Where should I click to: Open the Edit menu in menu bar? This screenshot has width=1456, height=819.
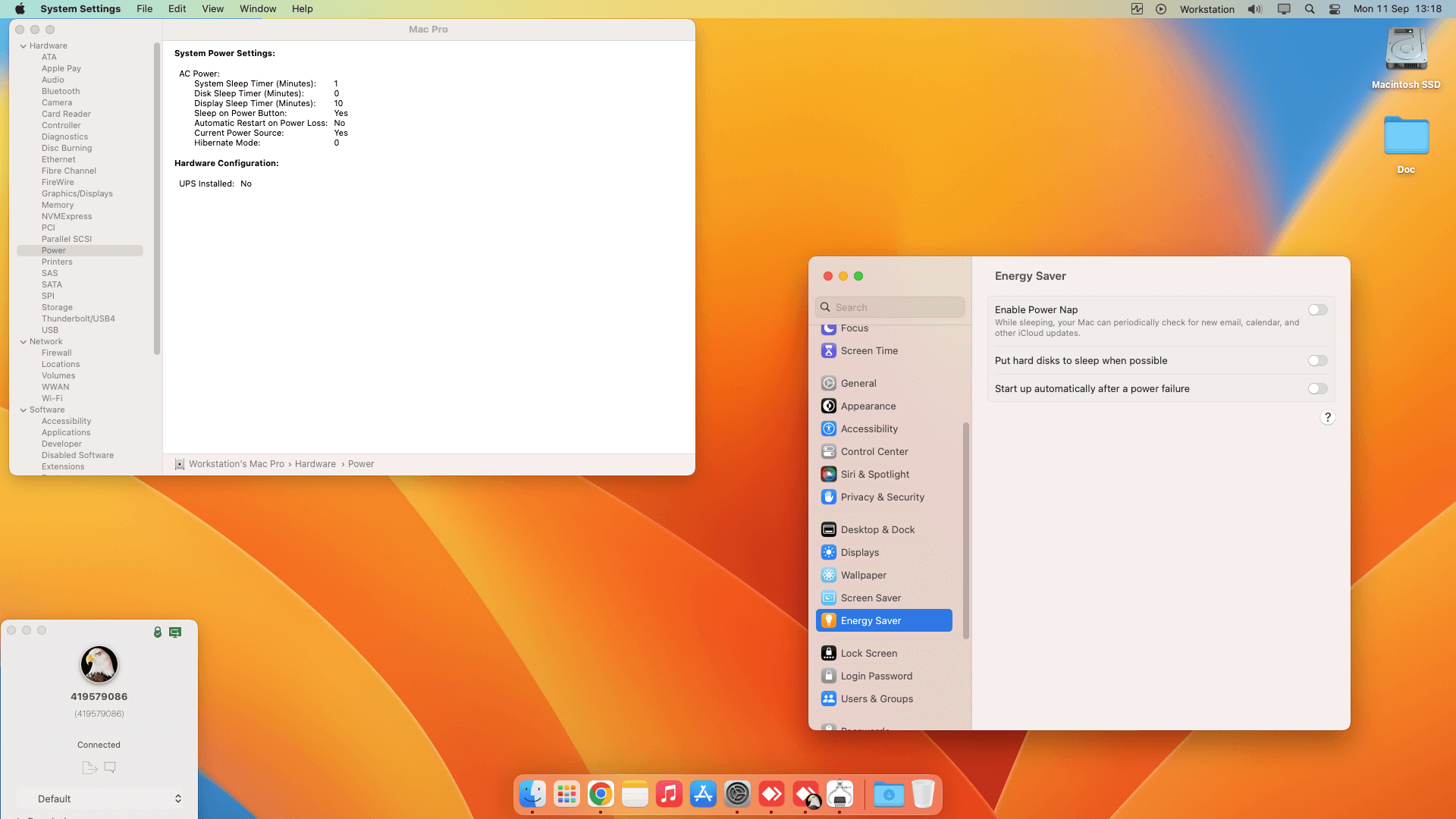(177, 9)
